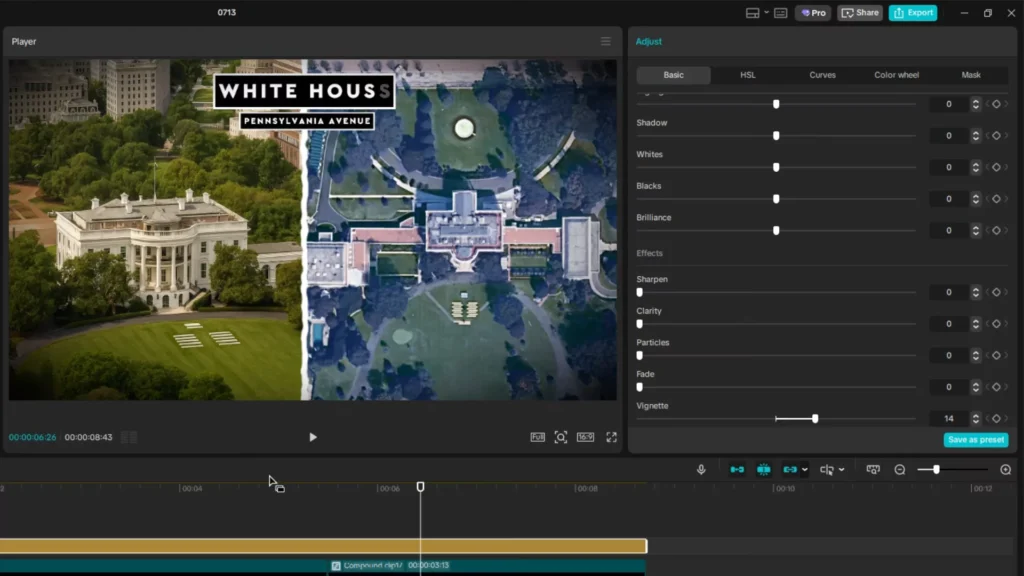Open the 16:9 aspect ratio selector

tap(586, 438)
